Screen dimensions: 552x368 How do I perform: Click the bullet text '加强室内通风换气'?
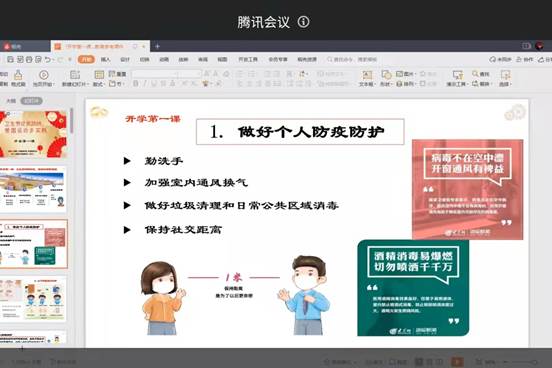(x=196, y=182)
